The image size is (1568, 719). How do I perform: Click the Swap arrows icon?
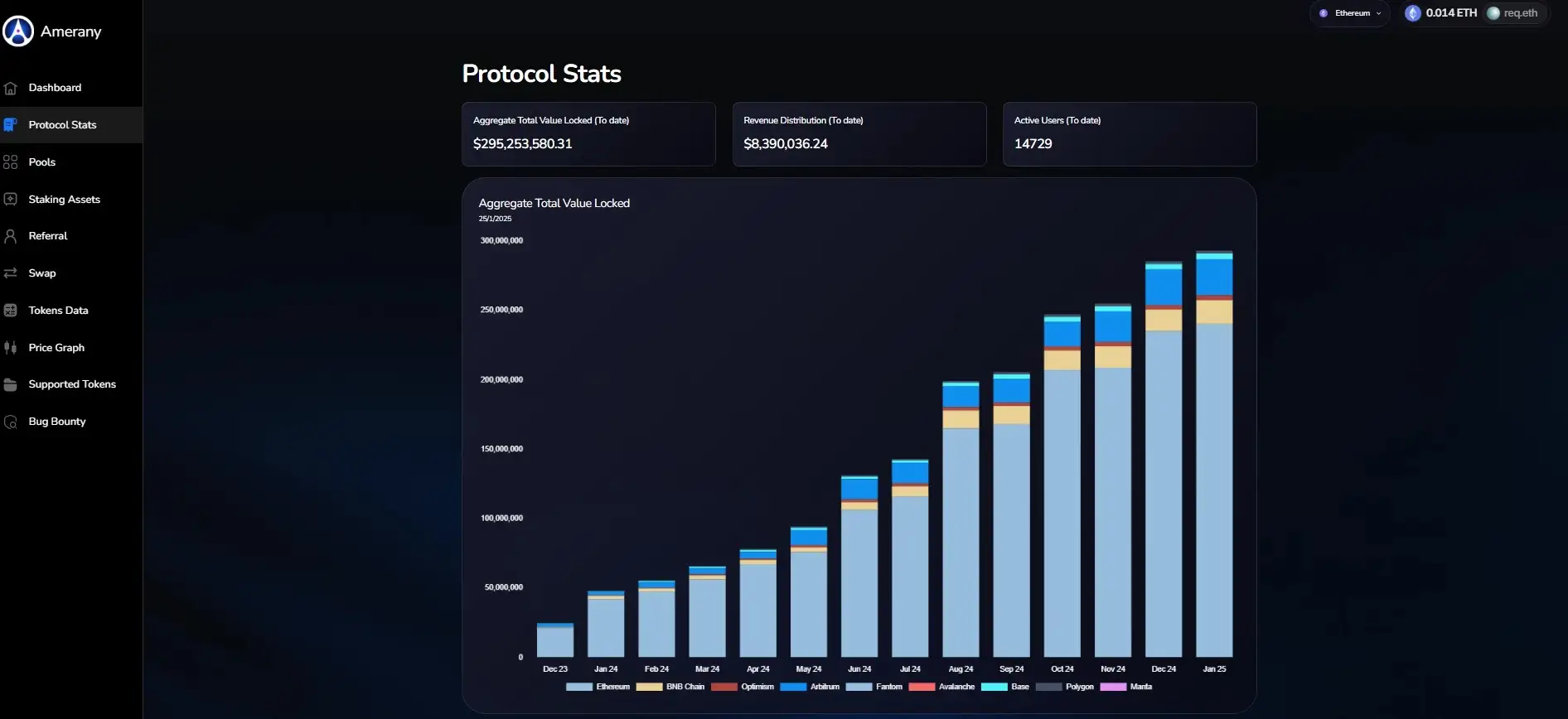coord(11,273)
